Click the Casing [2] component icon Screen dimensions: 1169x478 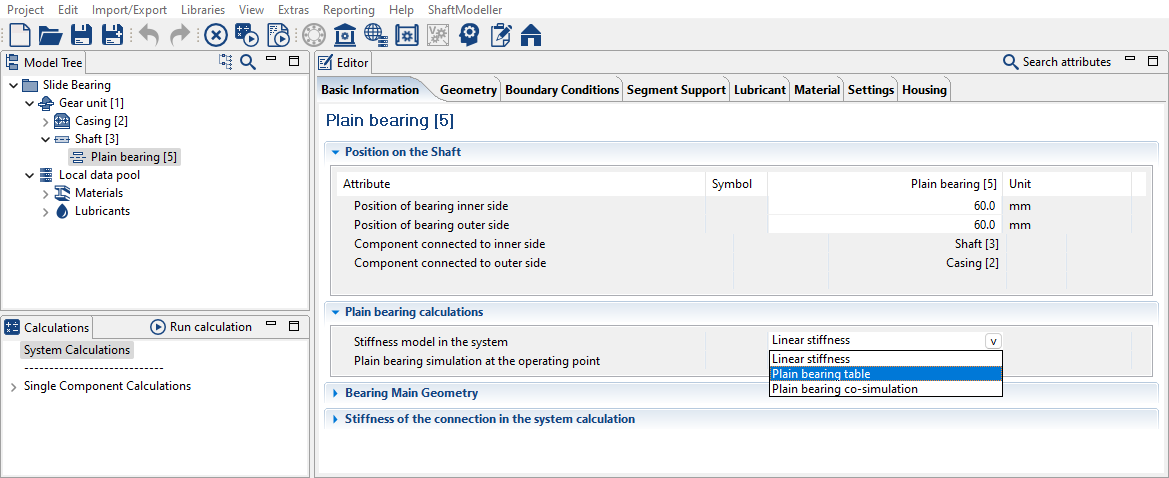point(63,121)
